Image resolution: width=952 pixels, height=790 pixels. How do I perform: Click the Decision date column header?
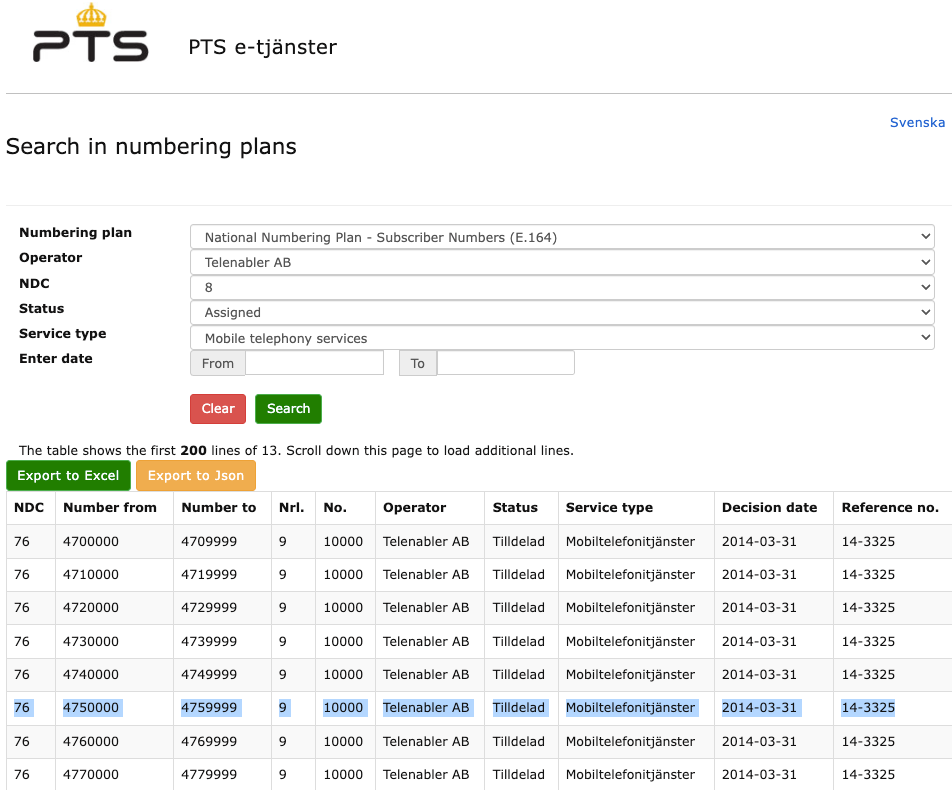(x=769, y=507)
